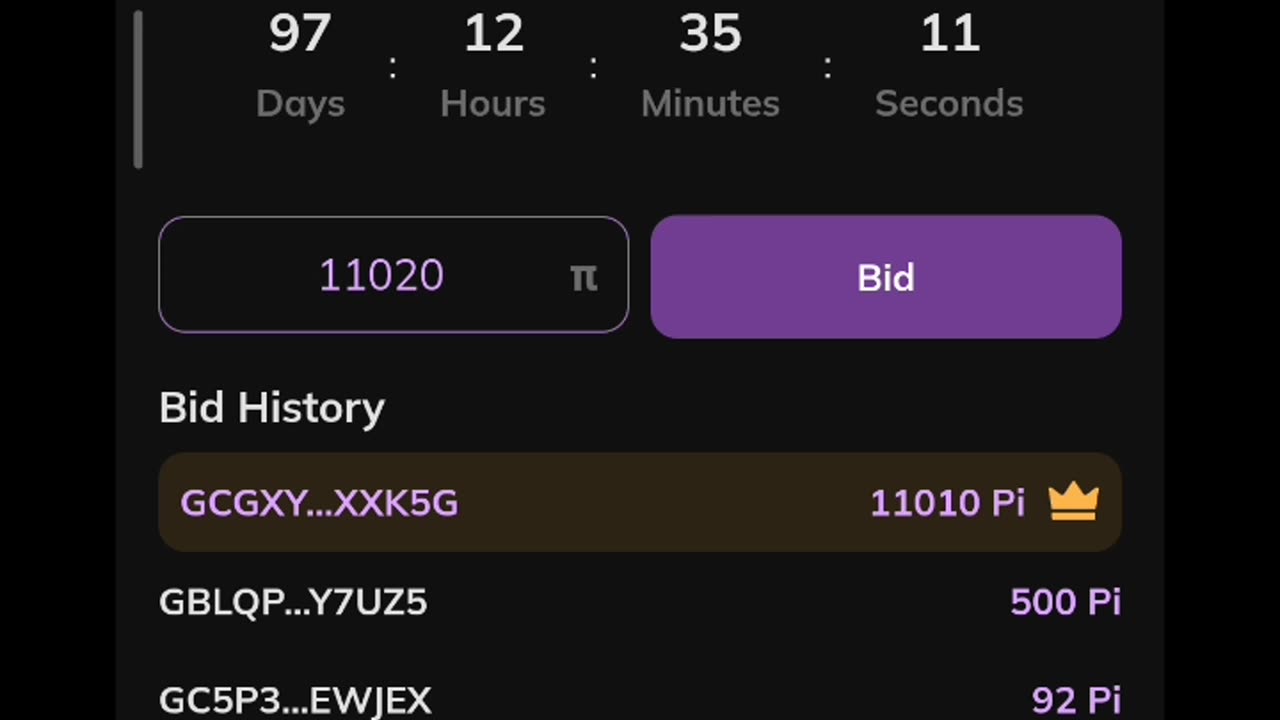Open bidder GBLQP...Y7UZ5 entry
Viewport: 1280px width, 720px height.
(x=293, y=602)
